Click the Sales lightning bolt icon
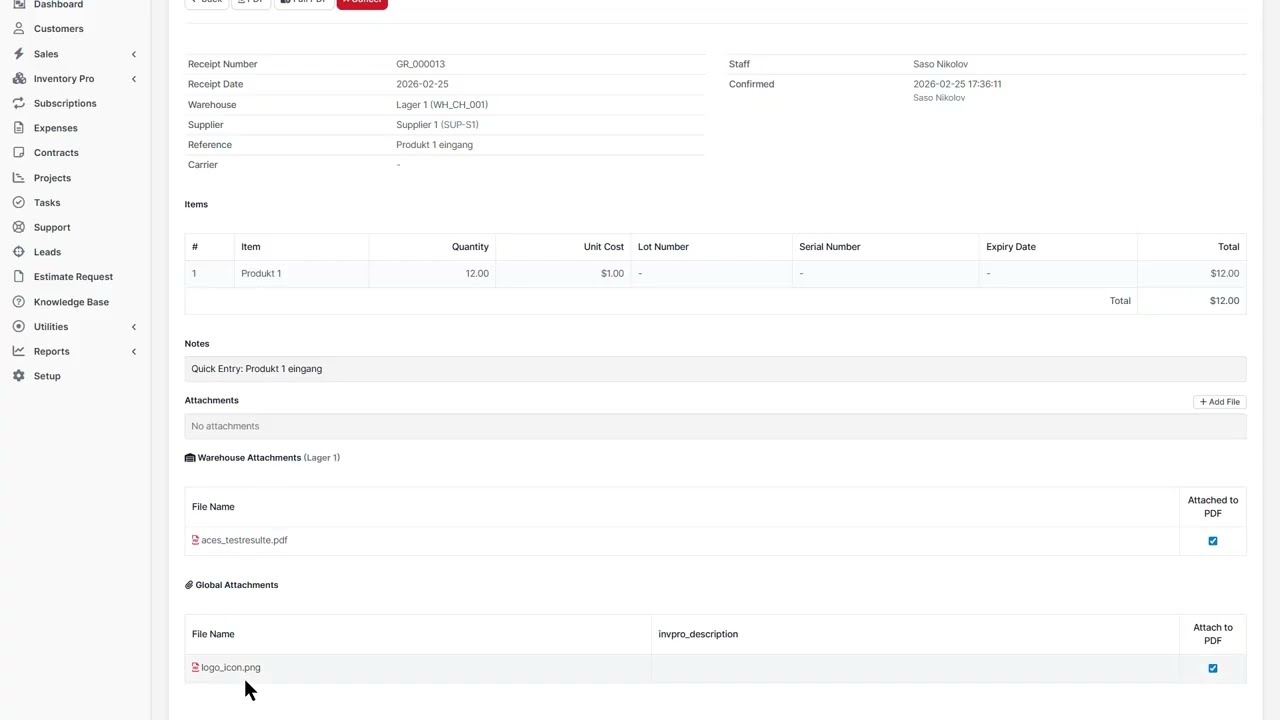Viewport: 1280px width, 720px height. point(19,54)
